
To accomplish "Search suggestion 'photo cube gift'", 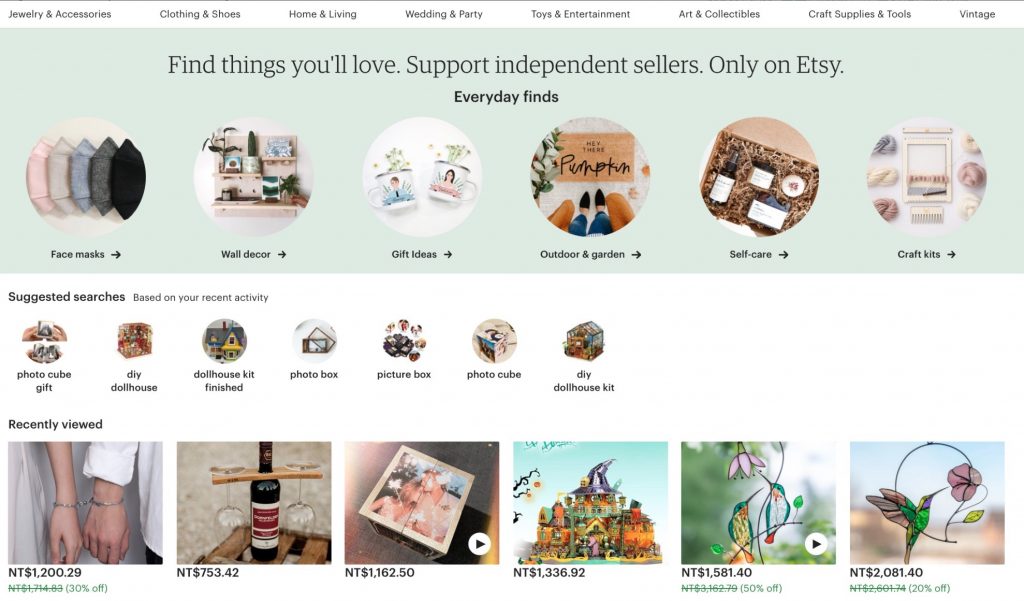I will click(44, 356).
